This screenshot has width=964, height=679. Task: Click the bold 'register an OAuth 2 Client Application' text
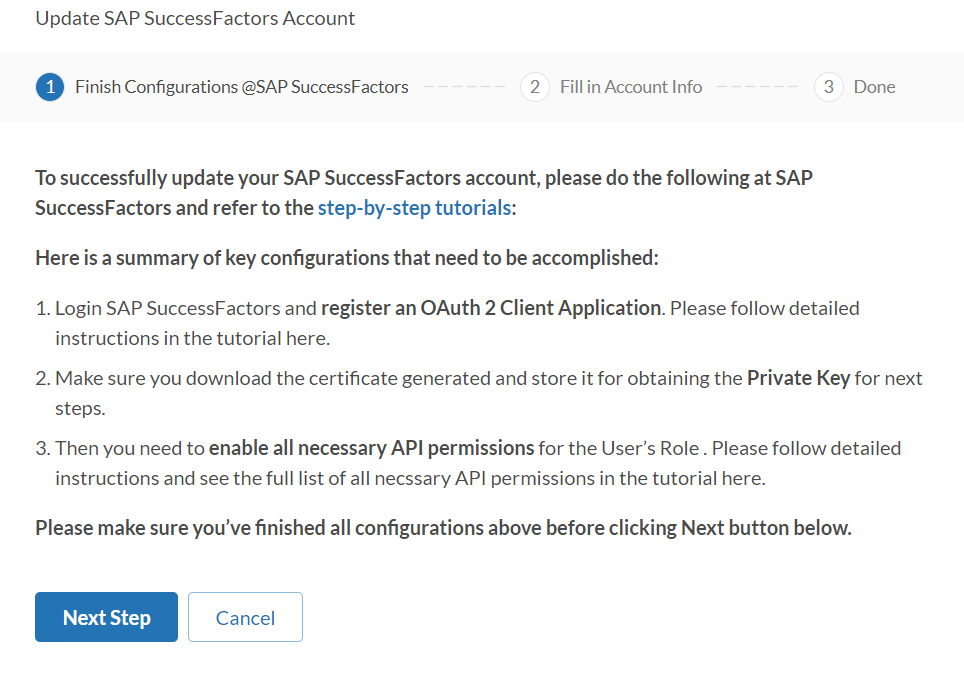click(x=491, y=308)
